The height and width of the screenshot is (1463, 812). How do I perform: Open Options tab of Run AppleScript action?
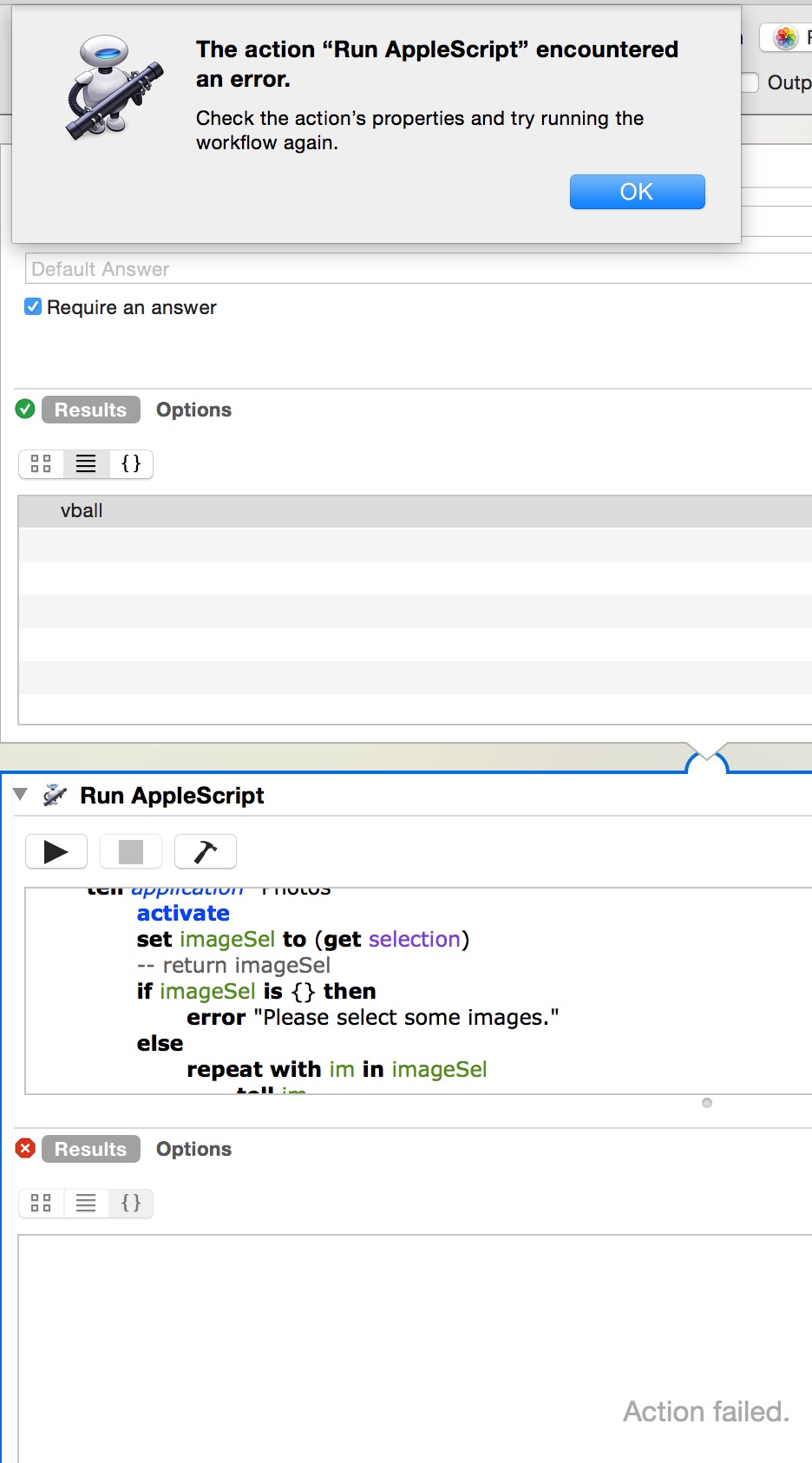[193, 1149]
